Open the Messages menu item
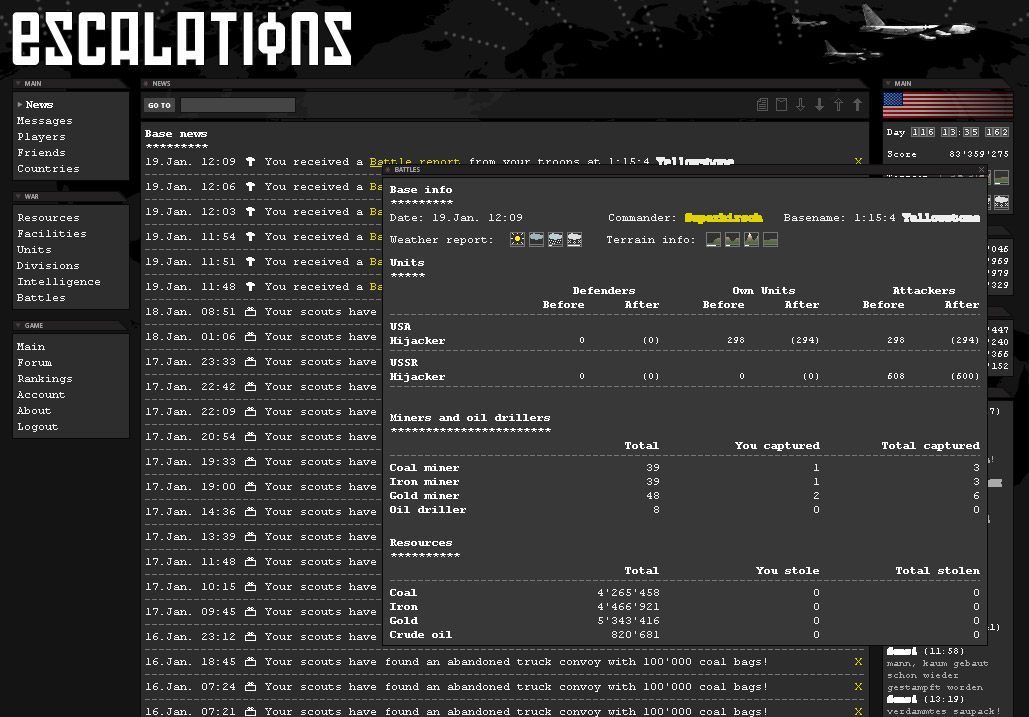 point(44,121)
